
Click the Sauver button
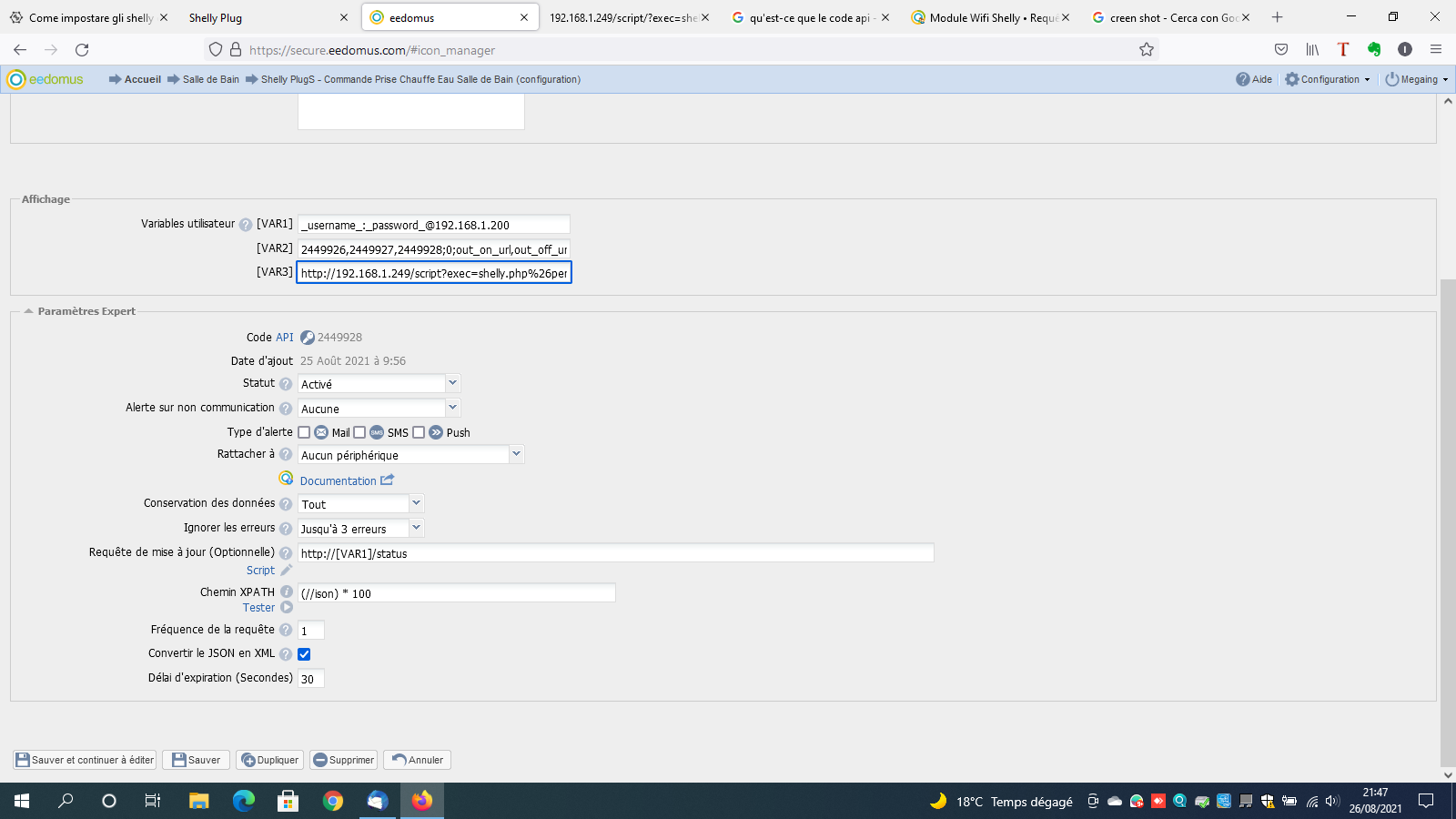(x=196, y=760)
